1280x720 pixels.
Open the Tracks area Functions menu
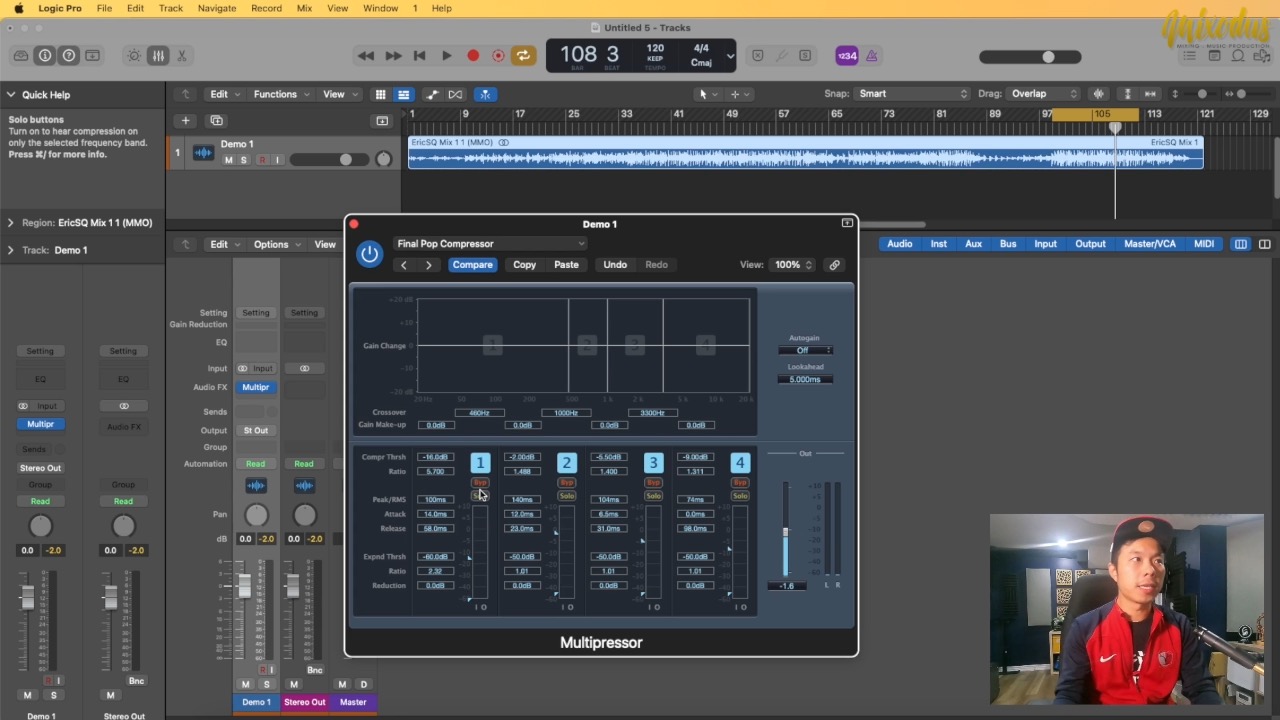point(280,94)
